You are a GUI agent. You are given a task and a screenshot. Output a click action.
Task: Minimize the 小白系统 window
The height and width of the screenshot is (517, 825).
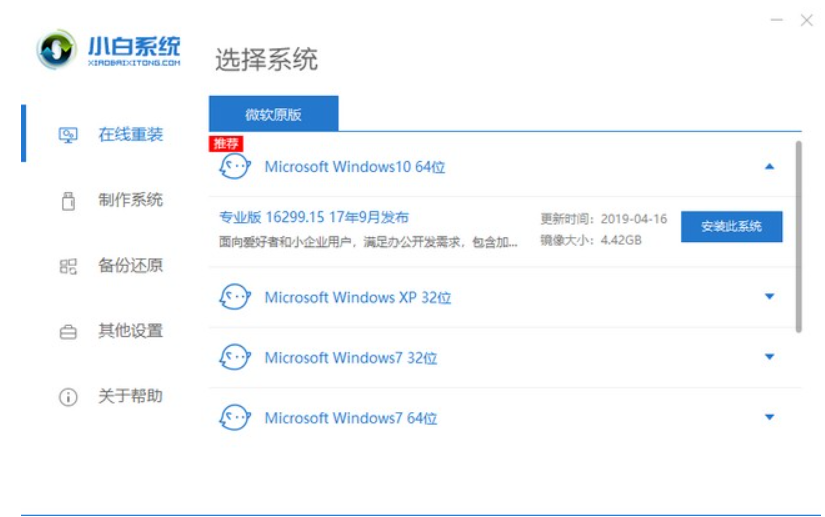[777, 20]
